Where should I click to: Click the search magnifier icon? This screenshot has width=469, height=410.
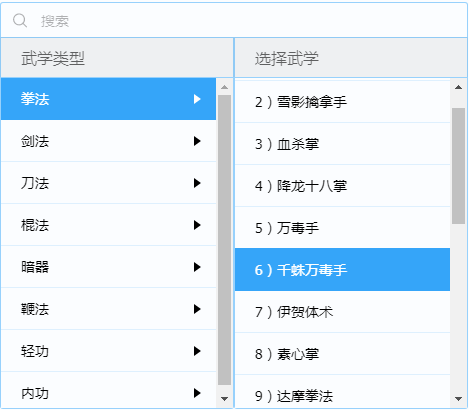20,21
